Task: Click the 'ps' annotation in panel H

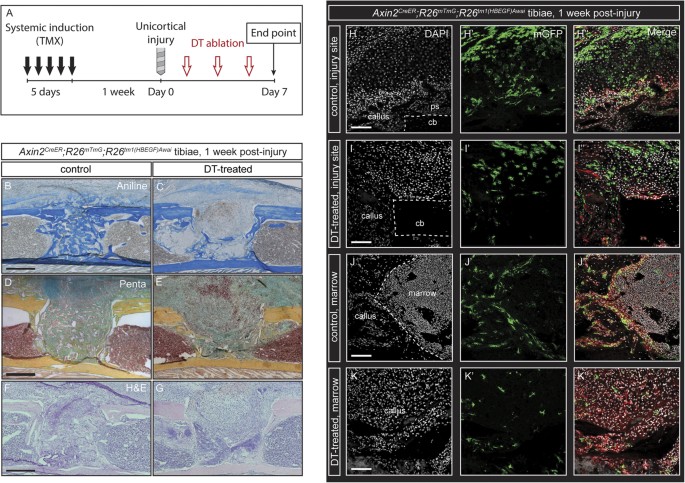Action: [x=434, y=107]
